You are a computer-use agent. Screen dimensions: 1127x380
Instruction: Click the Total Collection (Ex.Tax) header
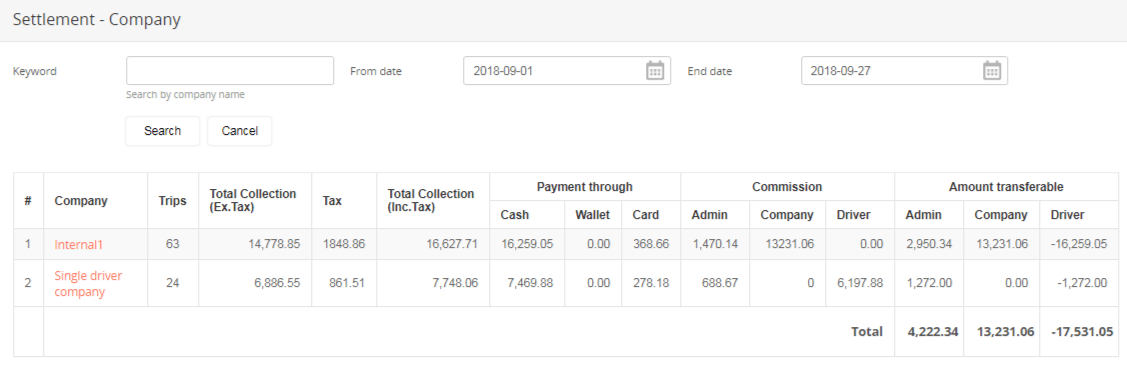tap(253, 200)
